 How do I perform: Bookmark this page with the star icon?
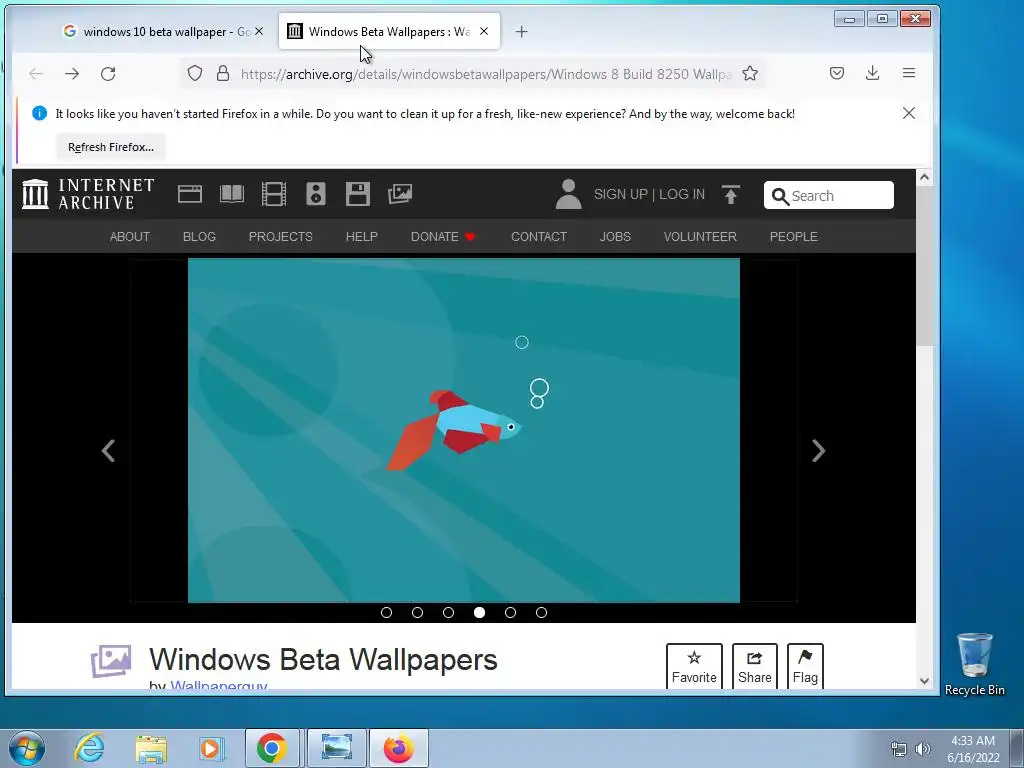click(x=750, y=73)
